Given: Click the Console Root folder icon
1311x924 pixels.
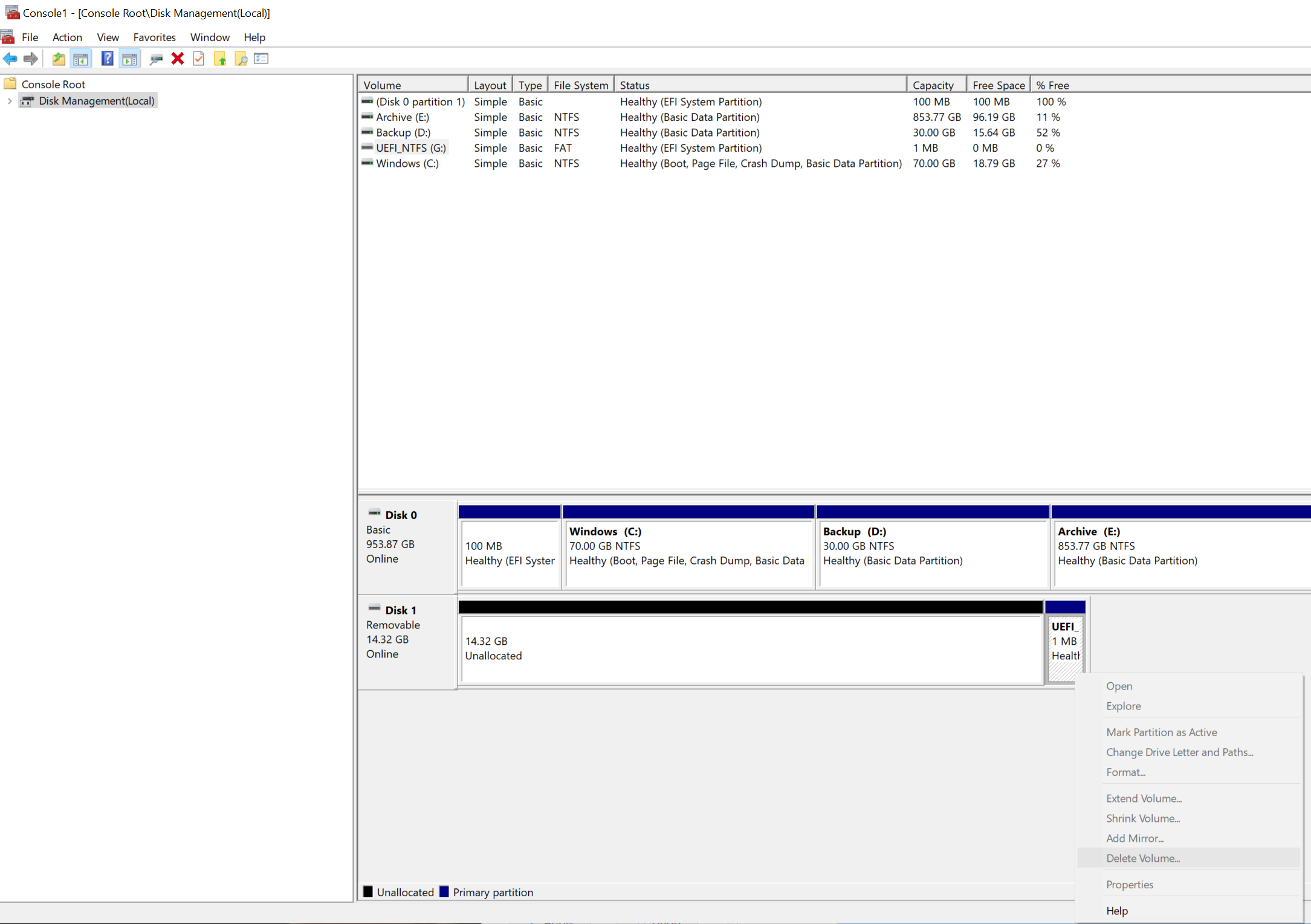Looking at the screenshot, I should (10, 83).
